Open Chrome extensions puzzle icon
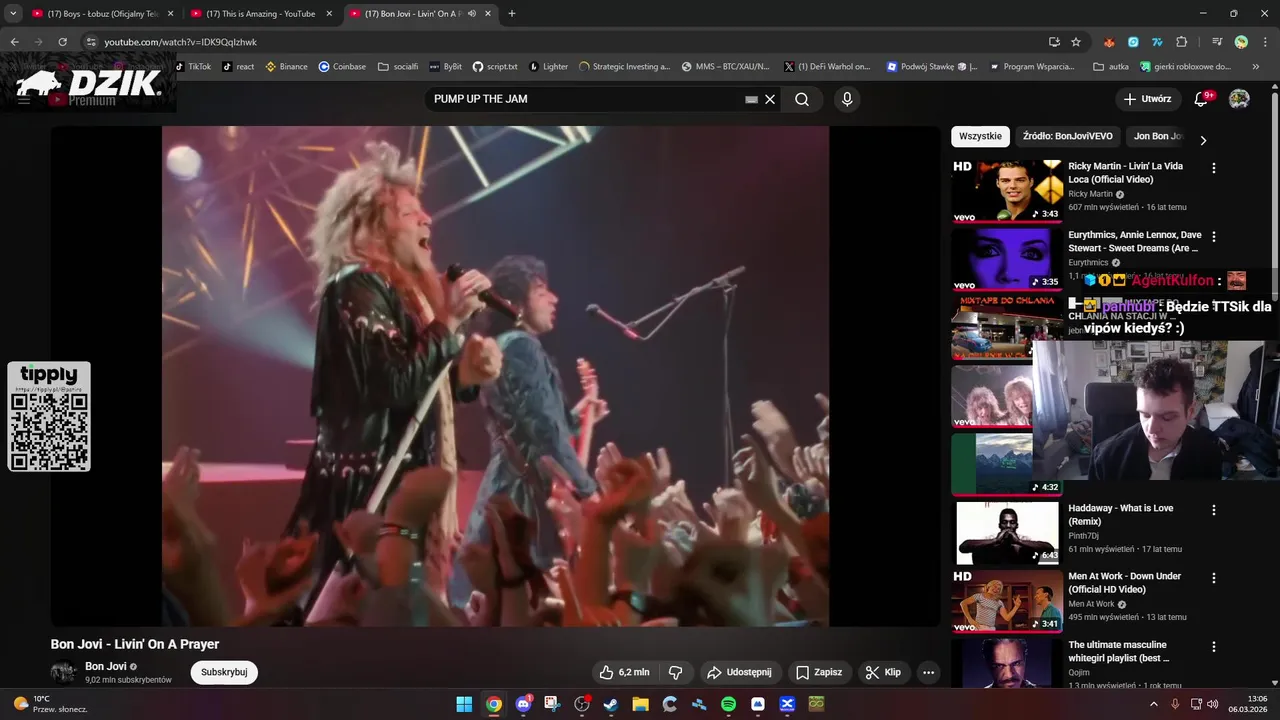This screenshot has width=1280, height=720. (x=1182, y=42)
